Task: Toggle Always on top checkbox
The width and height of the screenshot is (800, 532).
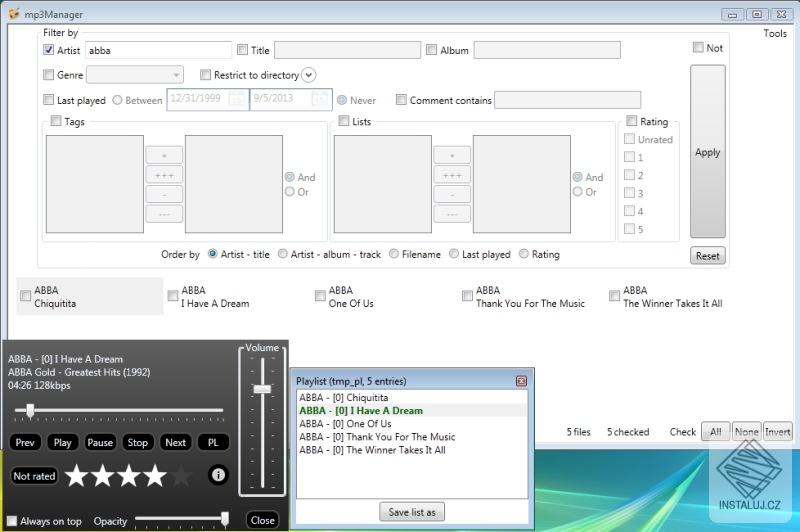Action: coord(11,521)
